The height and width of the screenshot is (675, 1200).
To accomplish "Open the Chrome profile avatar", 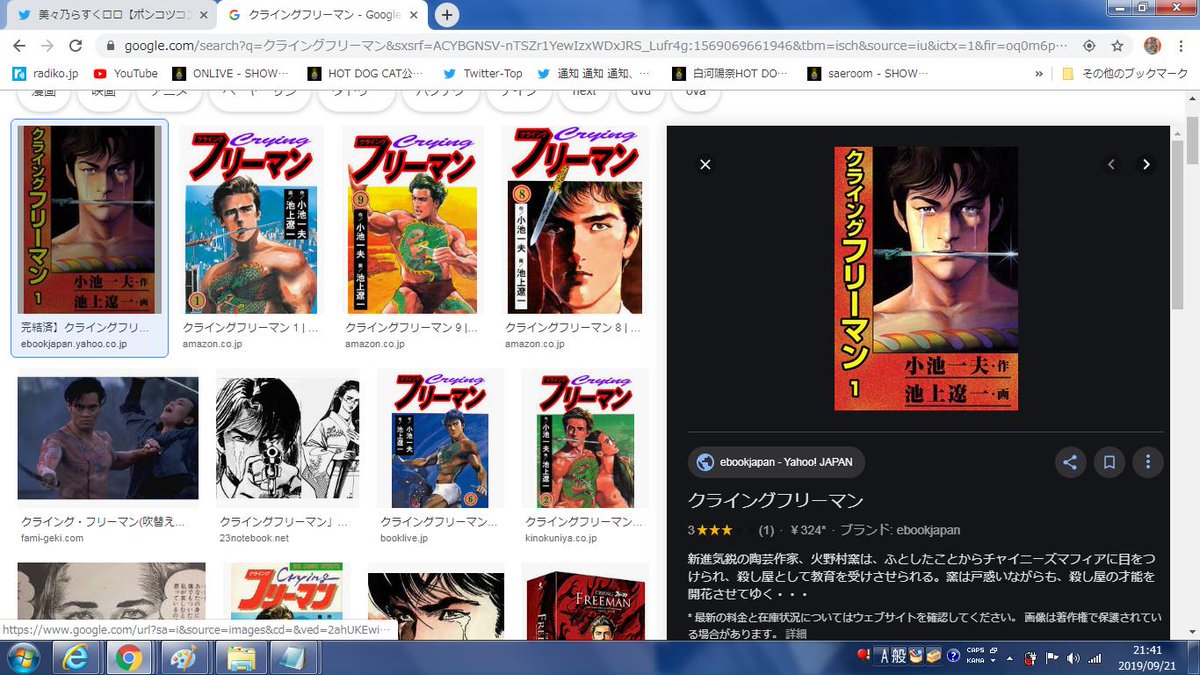I will pos(1153,46).
